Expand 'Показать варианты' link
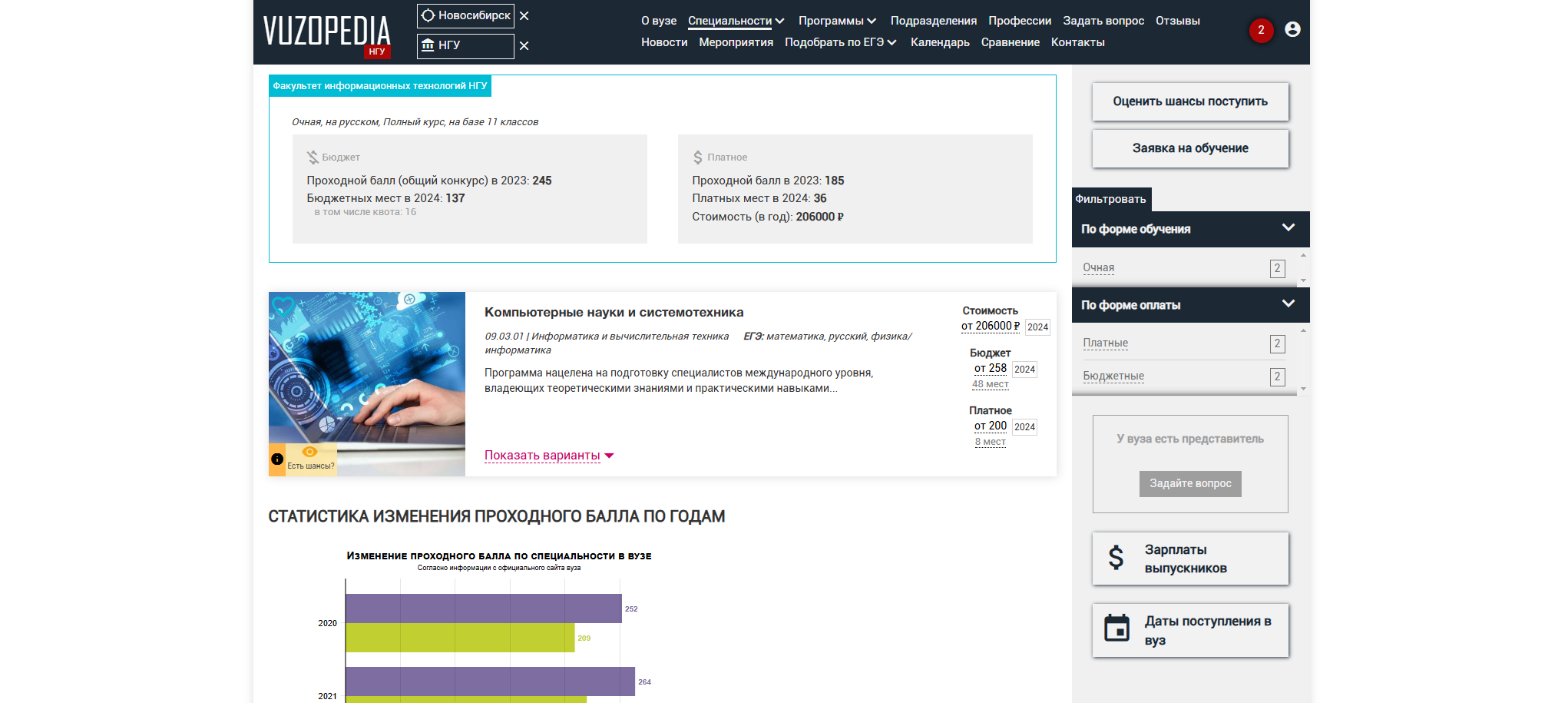Screen dimensions: 1568x703 [x=549, y=456]
